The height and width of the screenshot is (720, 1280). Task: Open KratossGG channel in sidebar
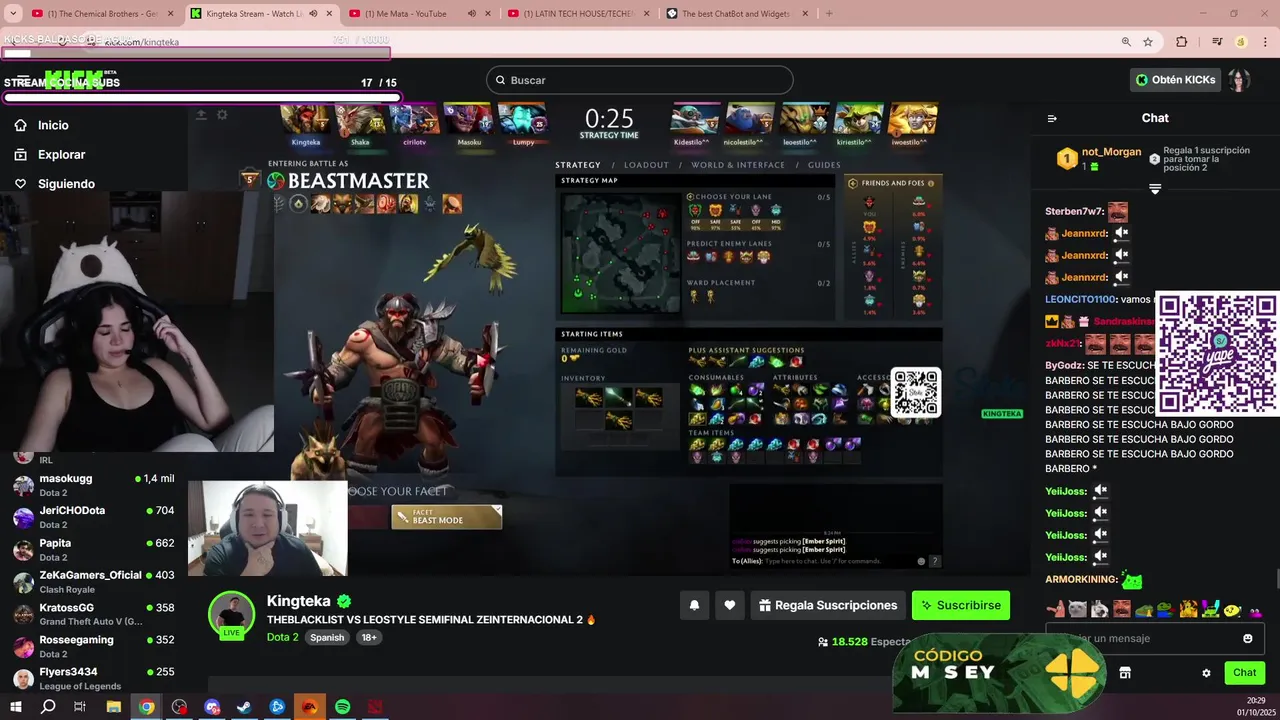coord(94,614)
